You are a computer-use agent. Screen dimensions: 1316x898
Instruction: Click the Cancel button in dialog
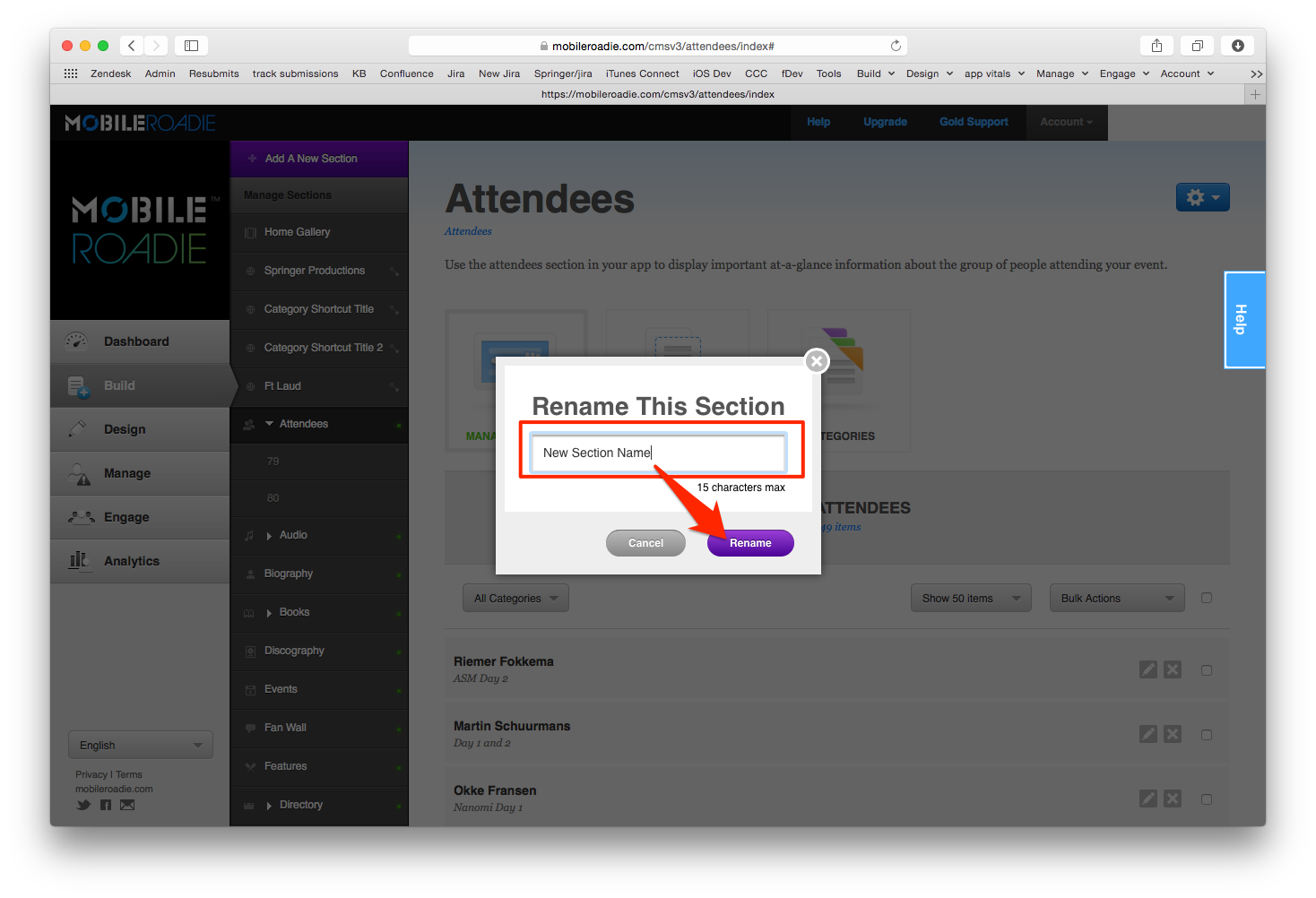(x=645, y=543)
